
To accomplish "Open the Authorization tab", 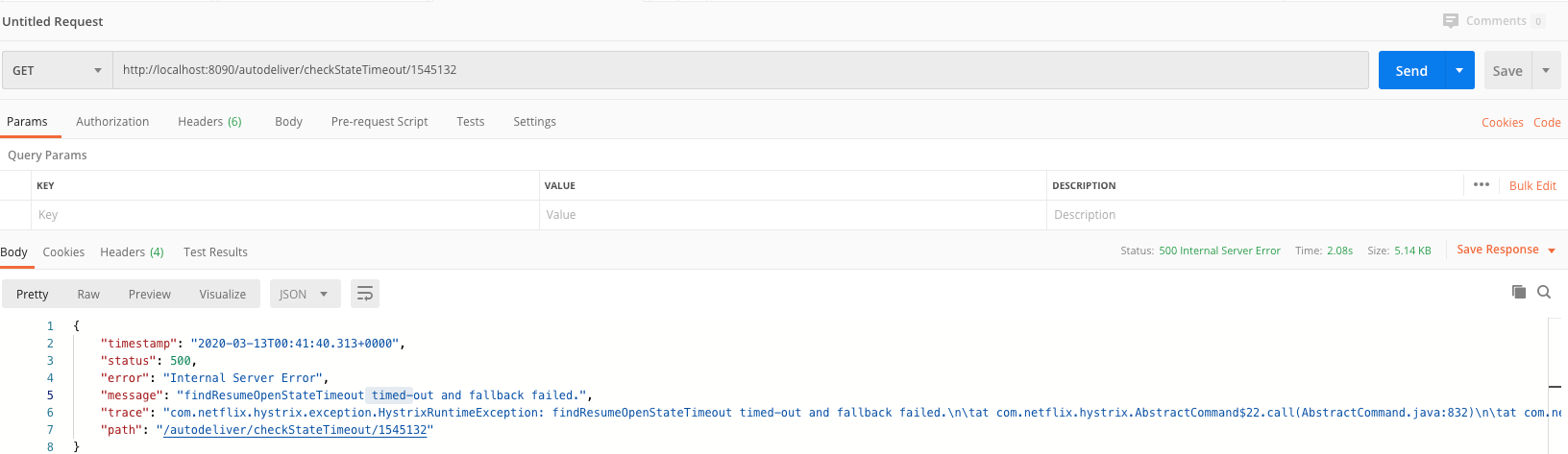I will pos(112,122).
